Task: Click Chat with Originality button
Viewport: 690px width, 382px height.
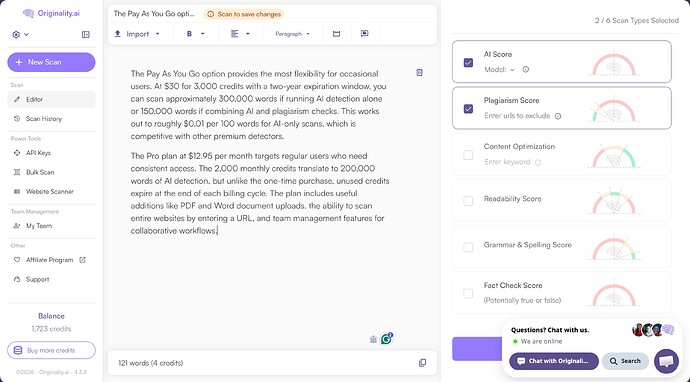Action: [554, 361]
